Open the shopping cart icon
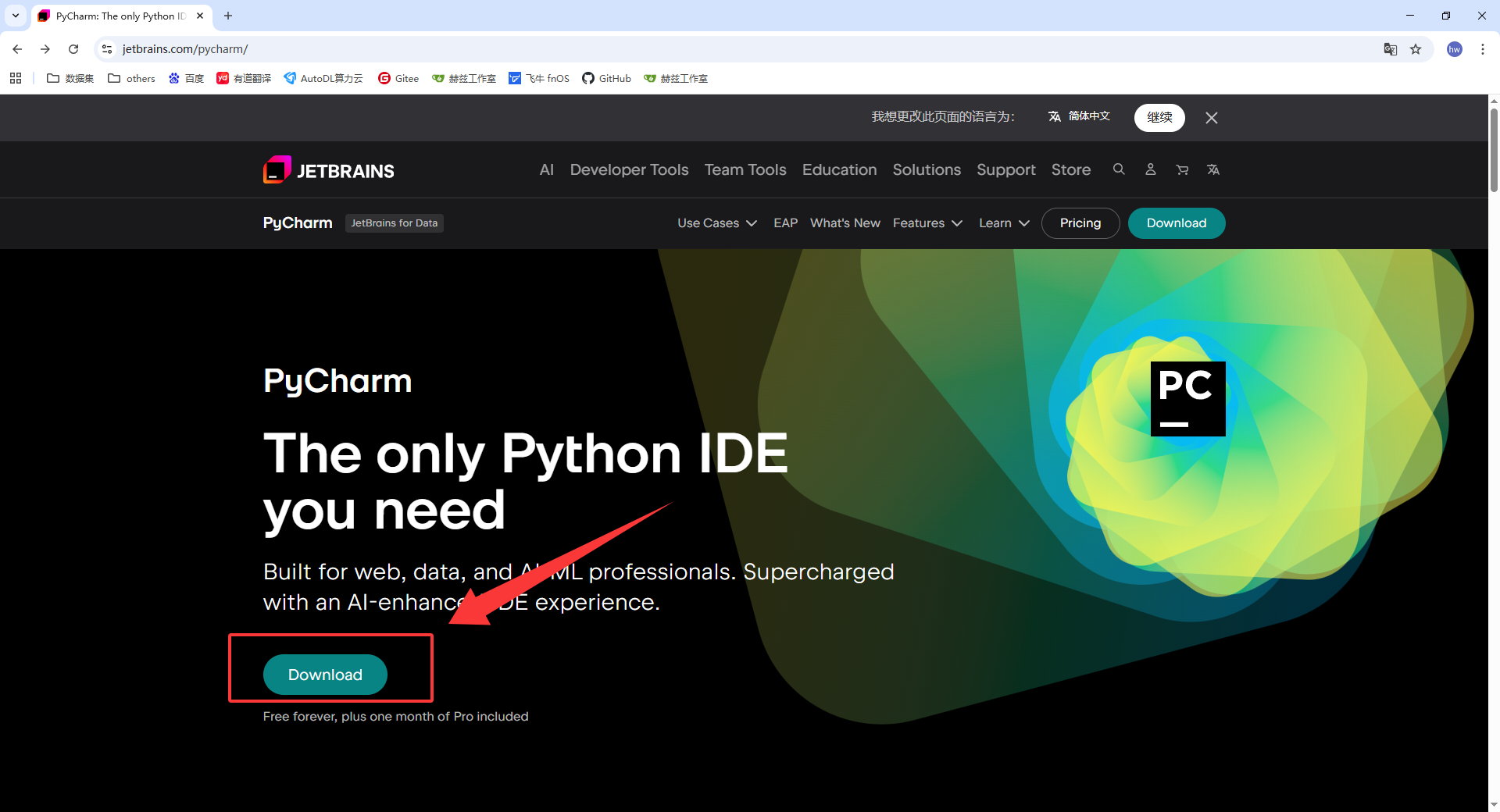1500x812 pixels. click(x=1182, y=169)
